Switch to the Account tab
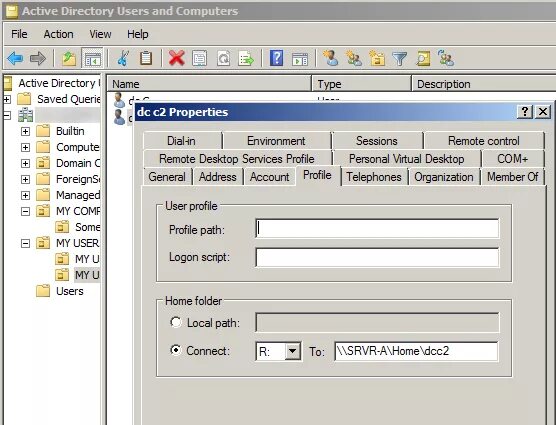 269,177
